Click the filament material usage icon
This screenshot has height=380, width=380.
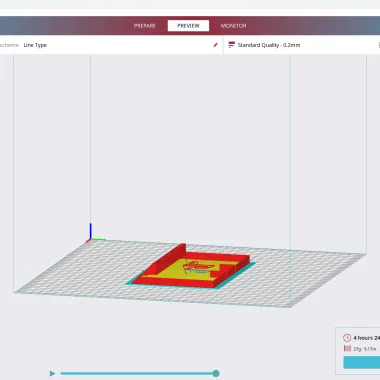[347, 348]
